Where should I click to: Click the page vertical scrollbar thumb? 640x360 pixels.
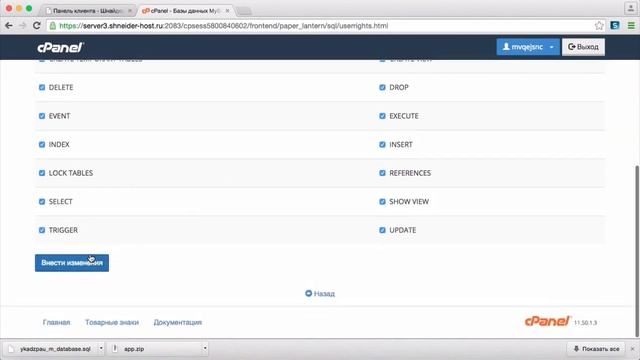click(637, 251)
